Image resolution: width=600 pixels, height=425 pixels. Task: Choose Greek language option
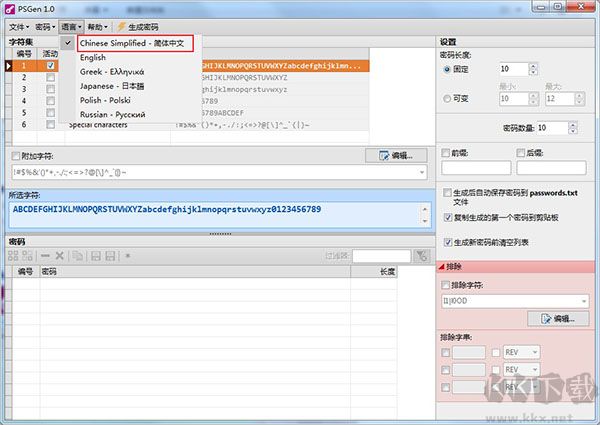click(112, 72)
